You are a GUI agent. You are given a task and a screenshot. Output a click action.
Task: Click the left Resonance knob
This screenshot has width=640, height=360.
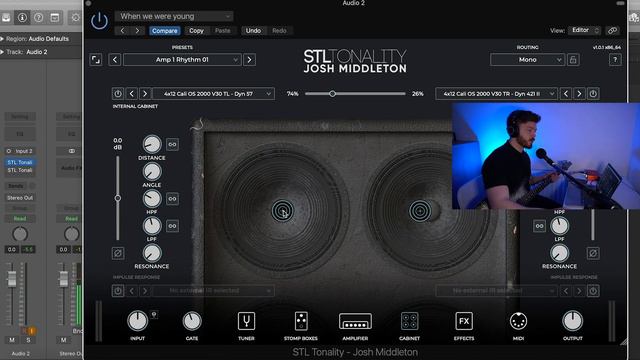click(x=152, y=253)
